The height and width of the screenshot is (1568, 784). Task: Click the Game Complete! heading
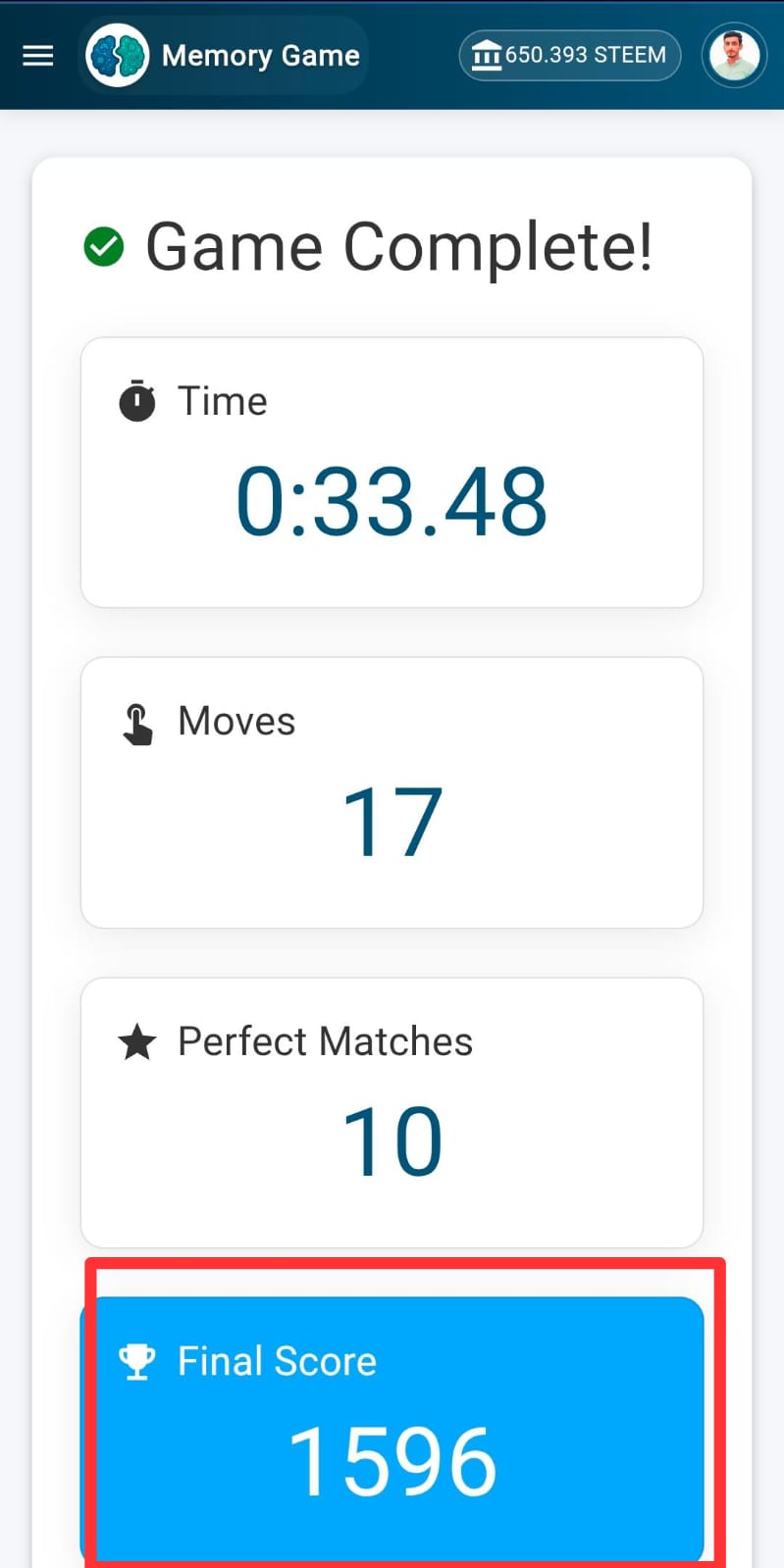(x=398, y=246)
